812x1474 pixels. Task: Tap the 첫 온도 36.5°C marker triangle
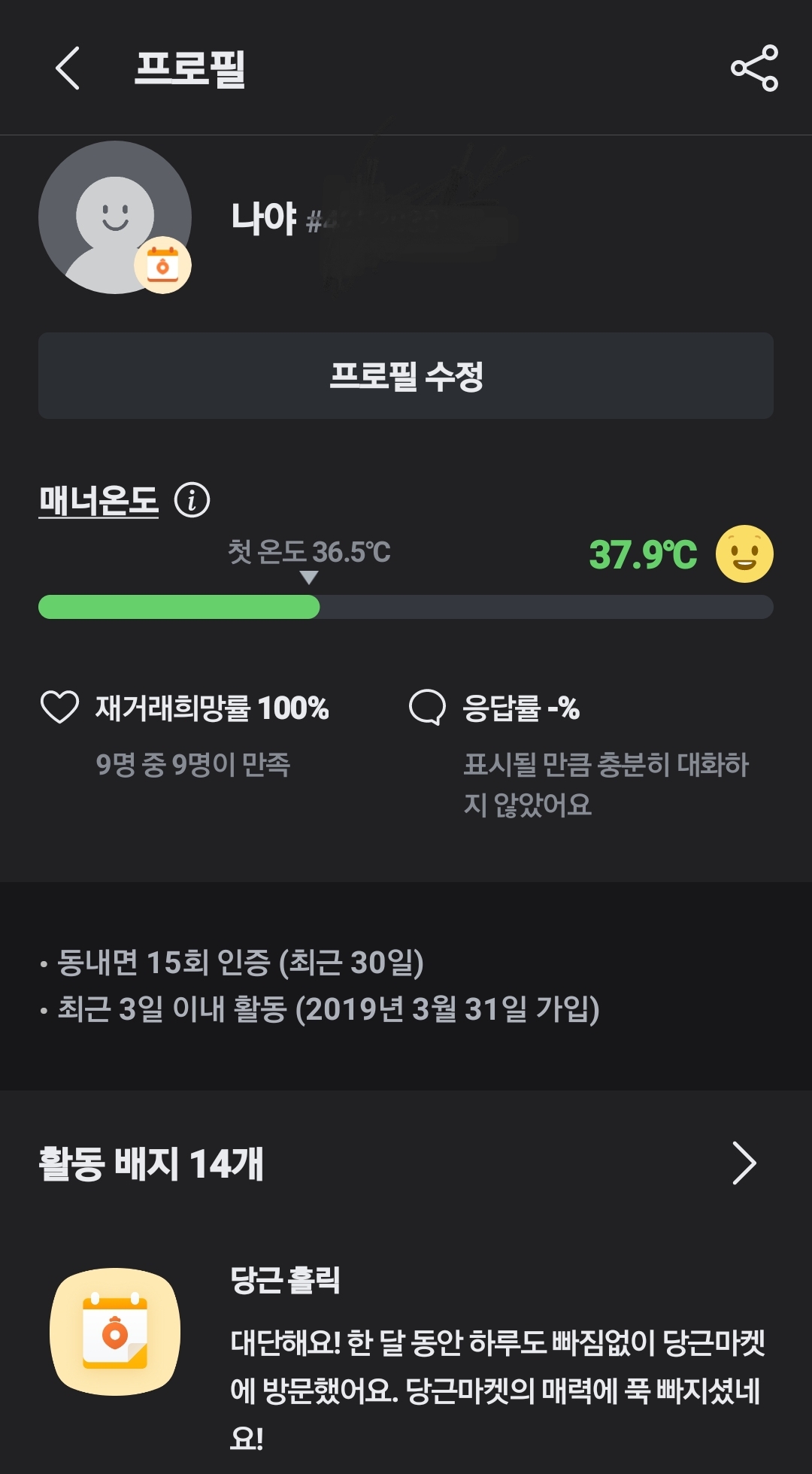pos(309,578)
